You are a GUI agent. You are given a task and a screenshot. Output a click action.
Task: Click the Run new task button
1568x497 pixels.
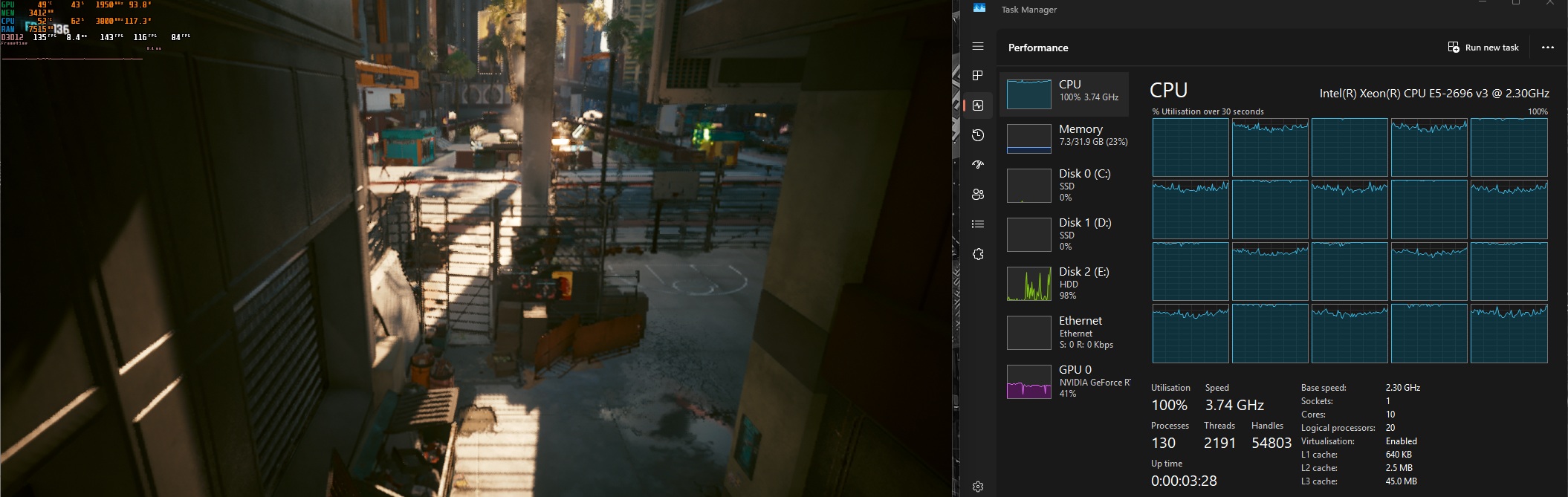point(1483,48)
